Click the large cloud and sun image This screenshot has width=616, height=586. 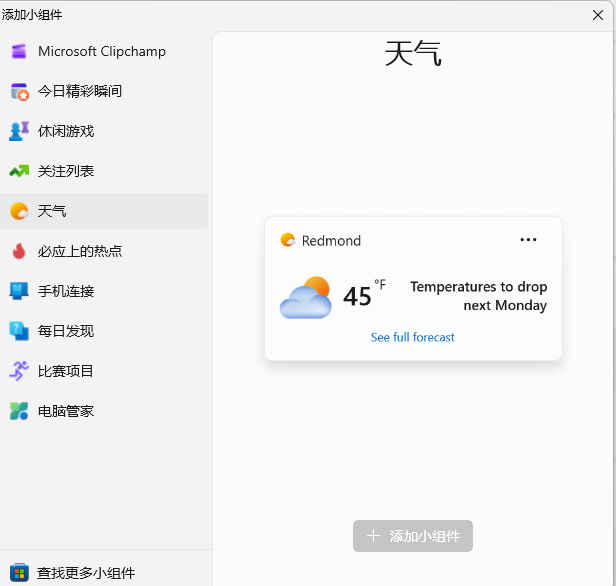[x=306, y=297]
